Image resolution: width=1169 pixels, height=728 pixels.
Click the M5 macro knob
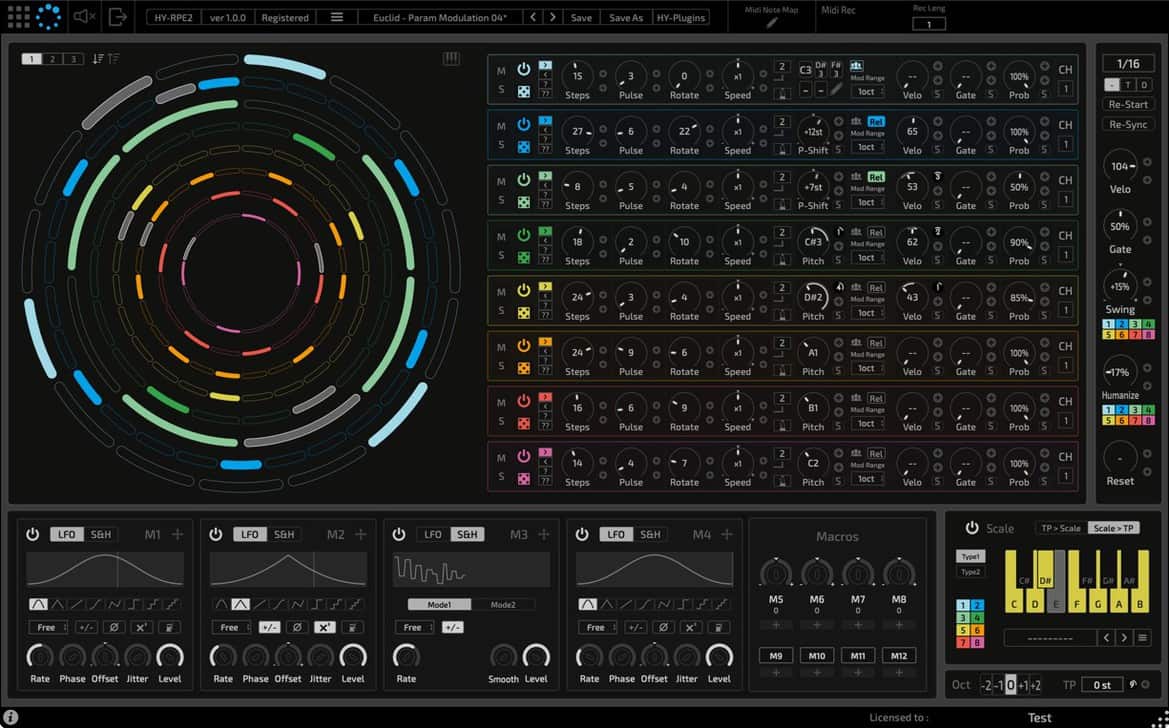click(776, 574)
